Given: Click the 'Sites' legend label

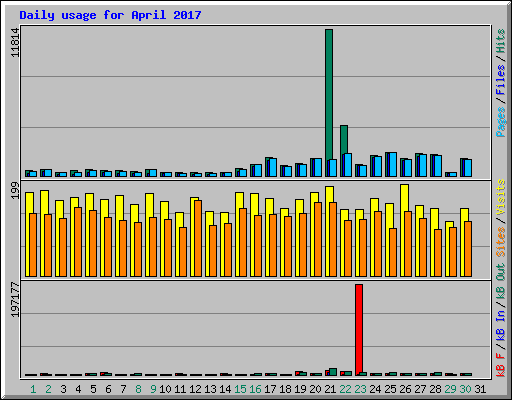Looking at the screenshot, I should 500,242.
